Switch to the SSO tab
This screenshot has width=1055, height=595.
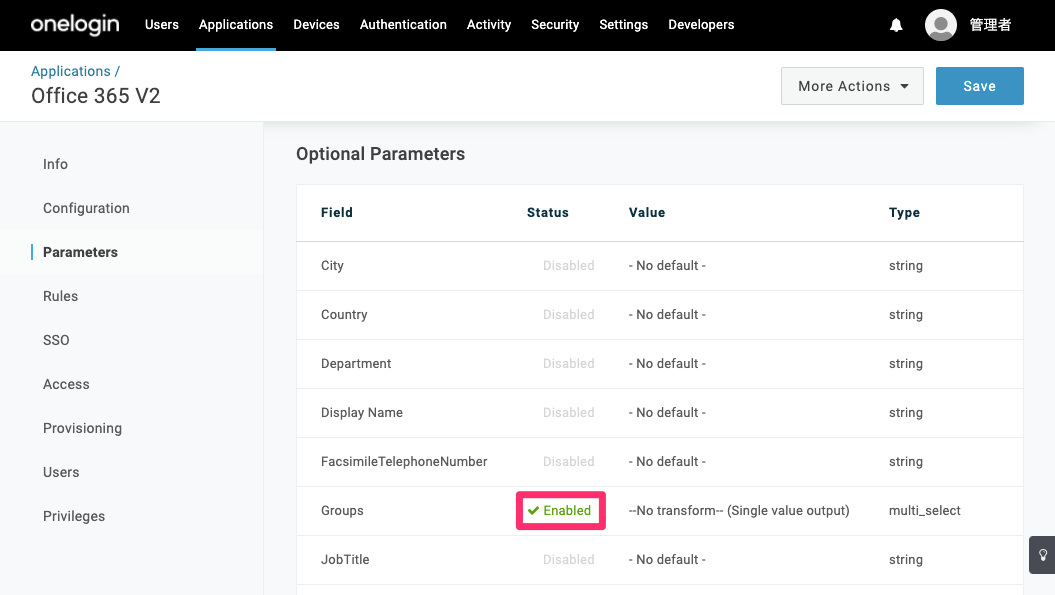56,340
